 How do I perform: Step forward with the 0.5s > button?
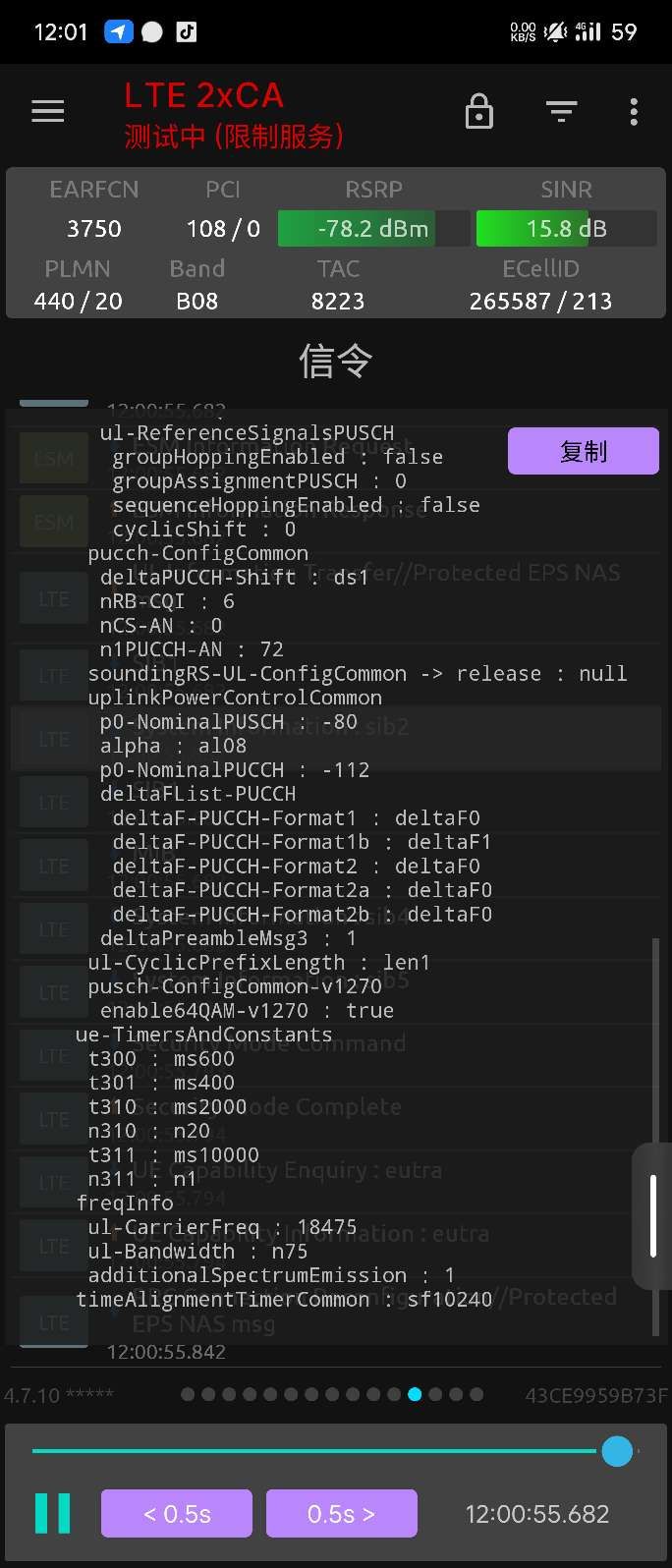(341, 1514)
